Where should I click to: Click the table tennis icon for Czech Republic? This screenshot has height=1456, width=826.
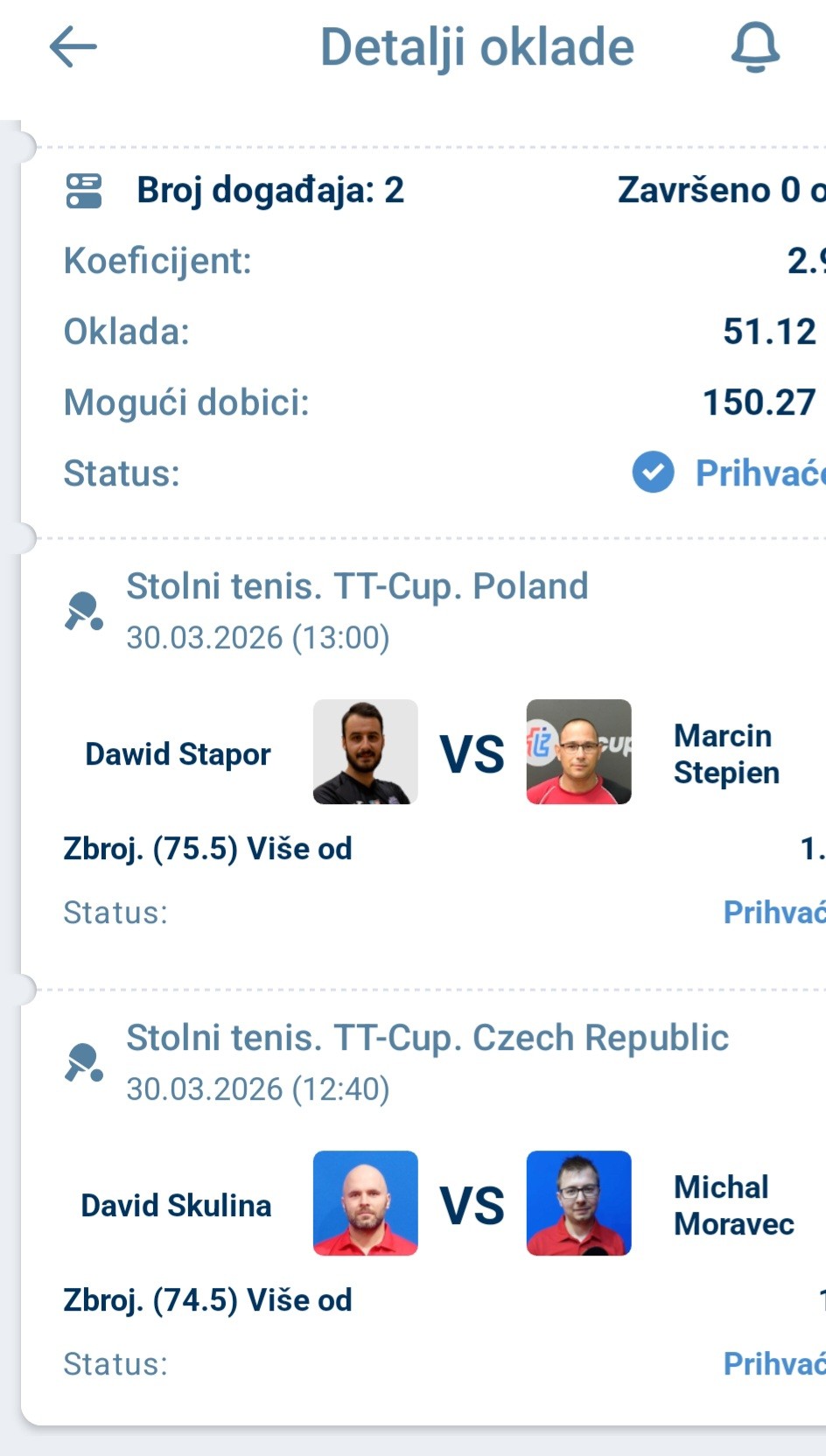[84, 1063]
